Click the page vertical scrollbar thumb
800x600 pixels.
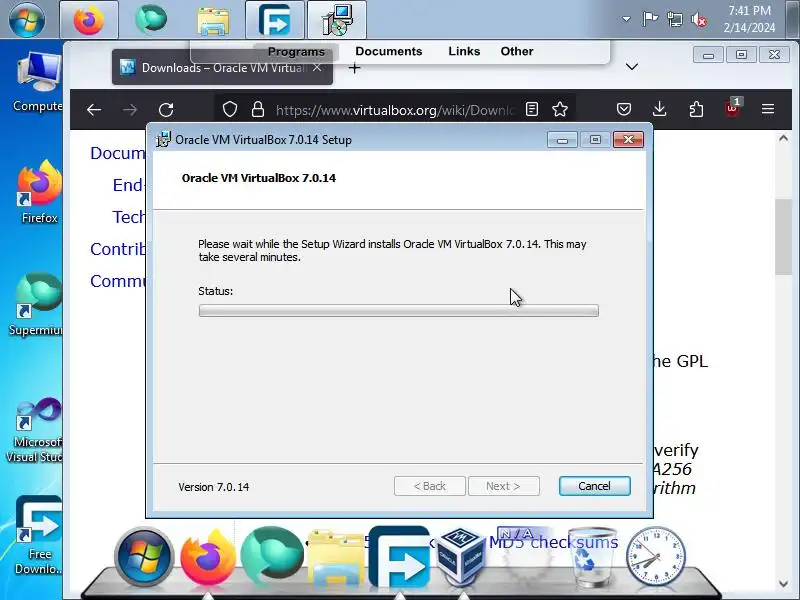point(783,237)
